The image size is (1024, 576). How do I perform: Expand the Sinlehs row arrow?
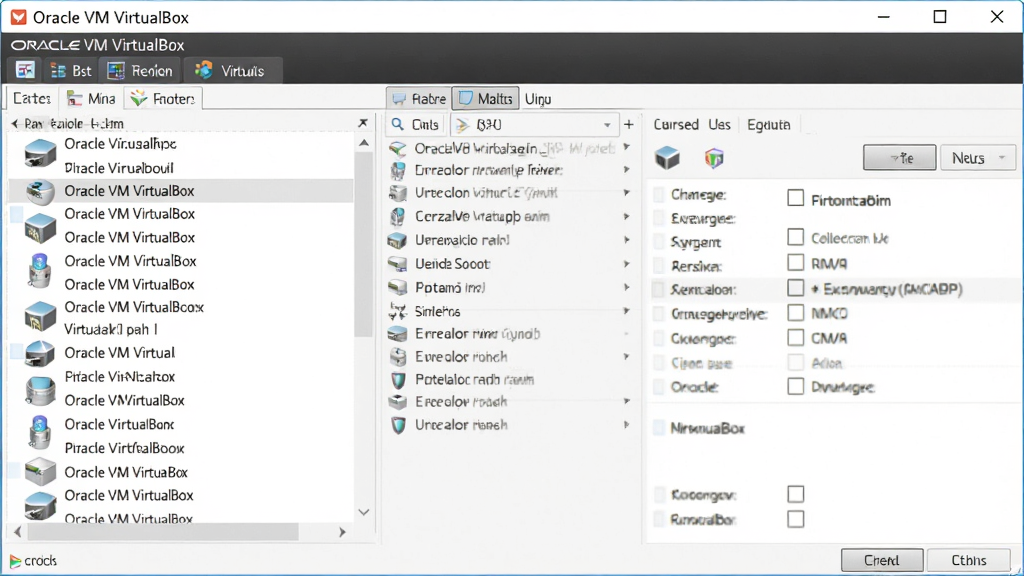(x=626, y=311)
